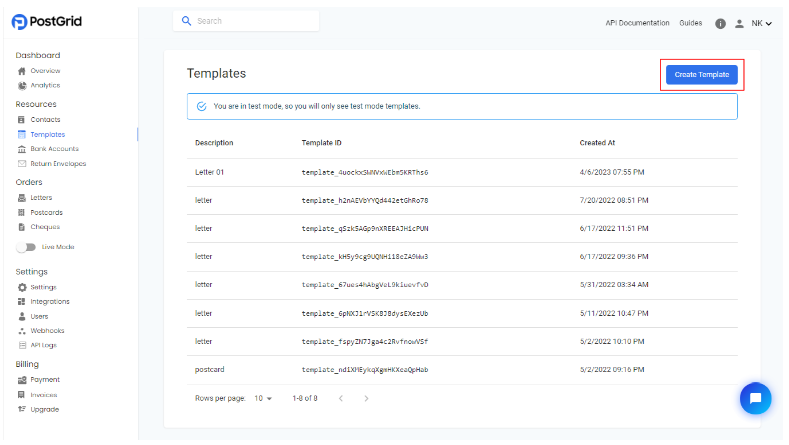This screenshot has height=445, width=789.
Task: Click the user profile avatar icon
Action: pos(740,23)
